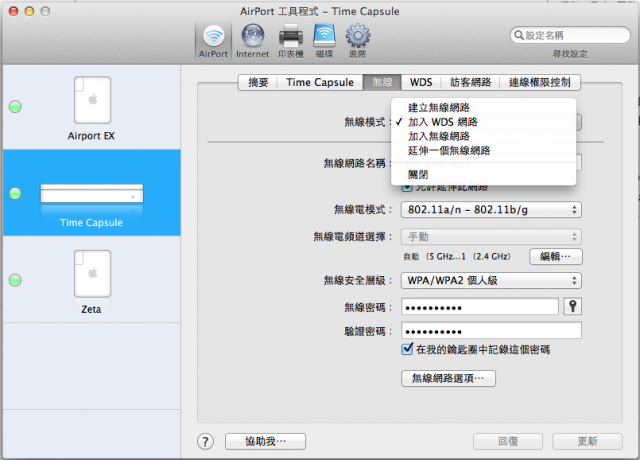Viewport: 640px width, 460px height.
Task: Click the 回復 revert button
Action: tap(508, 441)
